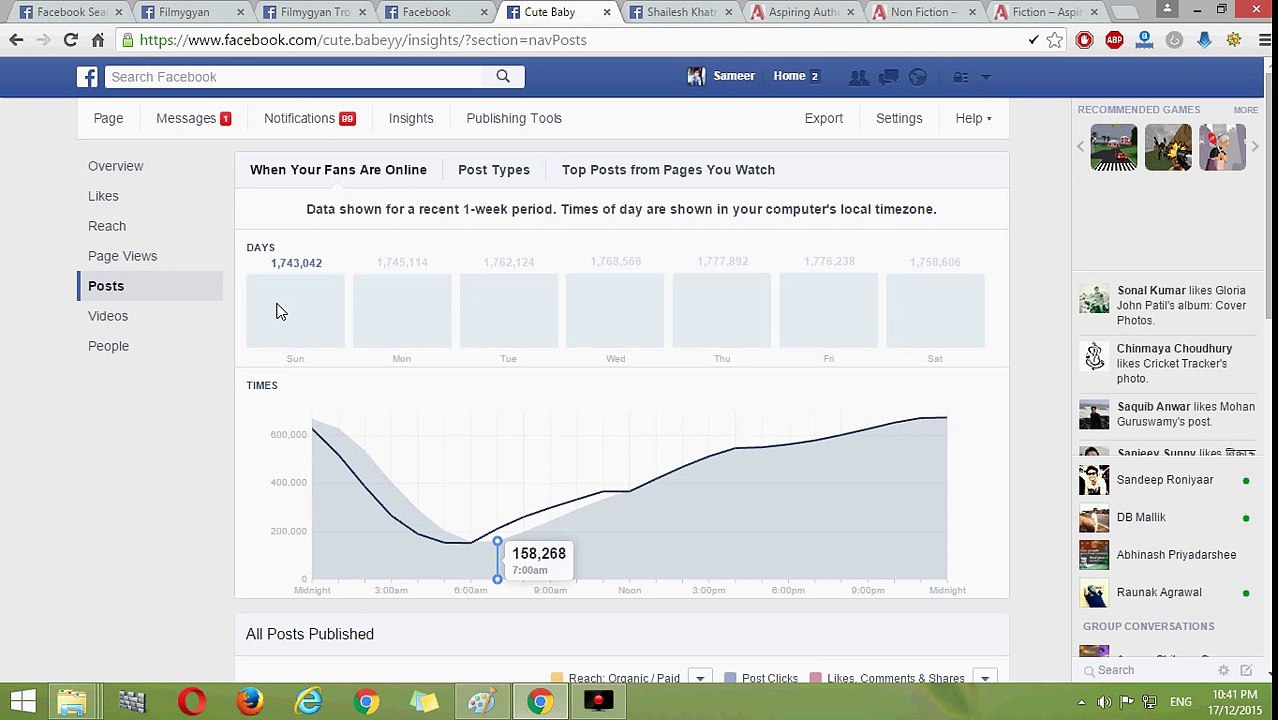Click the search magnifier button

(x=503, y=77)
